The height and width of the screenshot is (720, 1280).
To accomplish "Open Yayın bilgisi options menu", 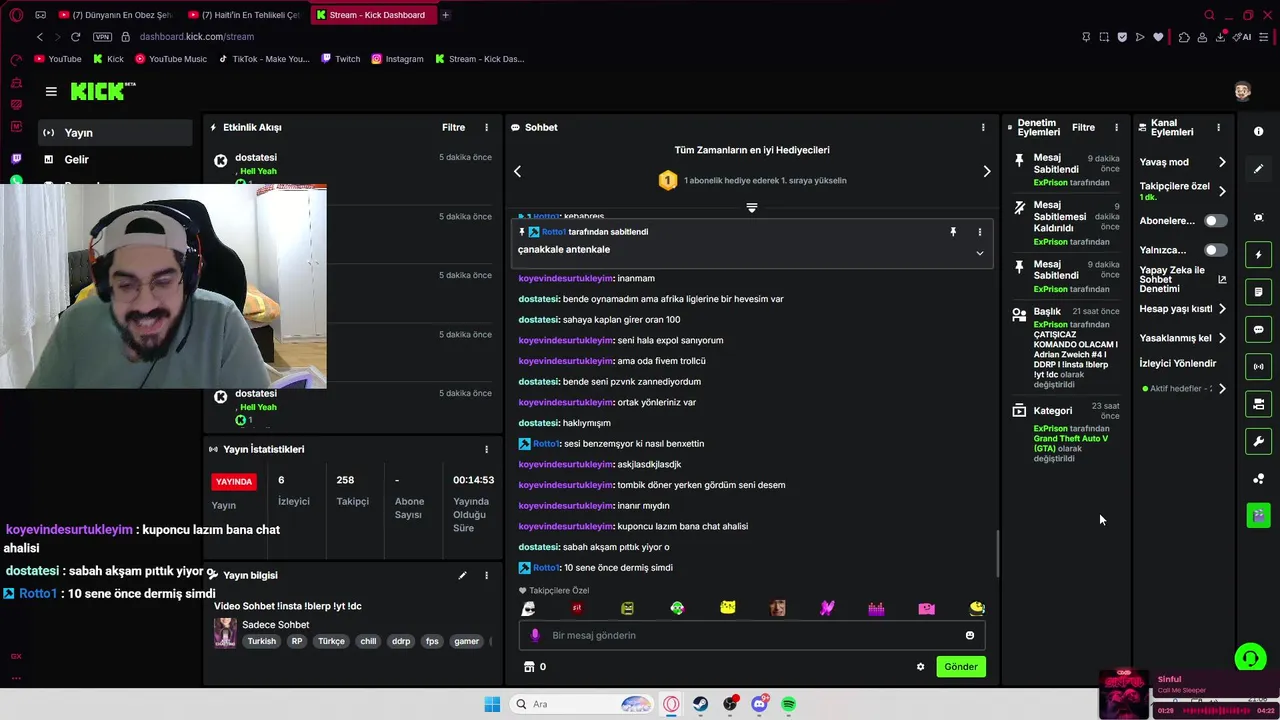I will (486, 576).
